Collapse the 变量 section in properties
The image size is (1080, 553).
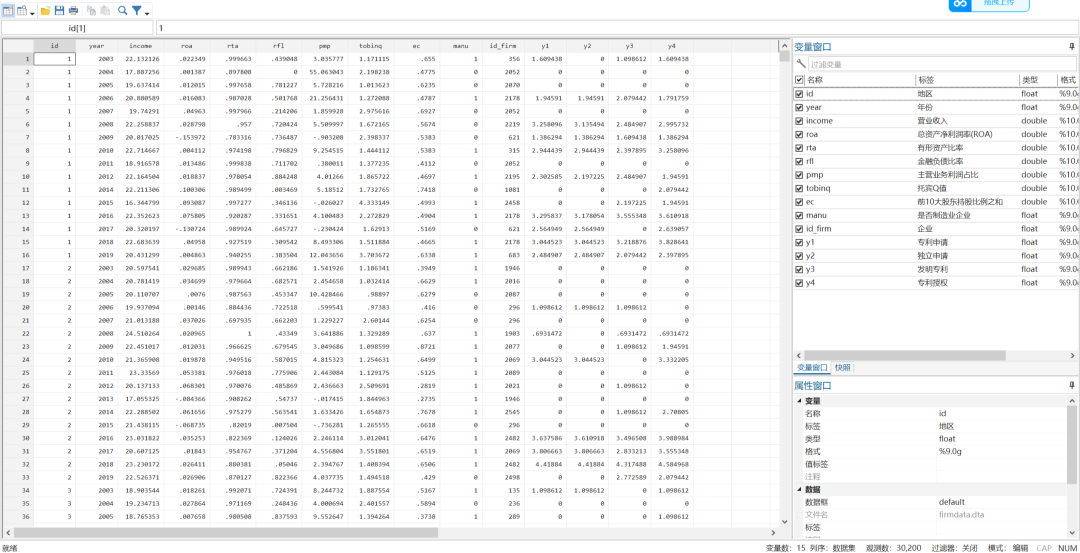pyautogui.click(x=798, y=401)
